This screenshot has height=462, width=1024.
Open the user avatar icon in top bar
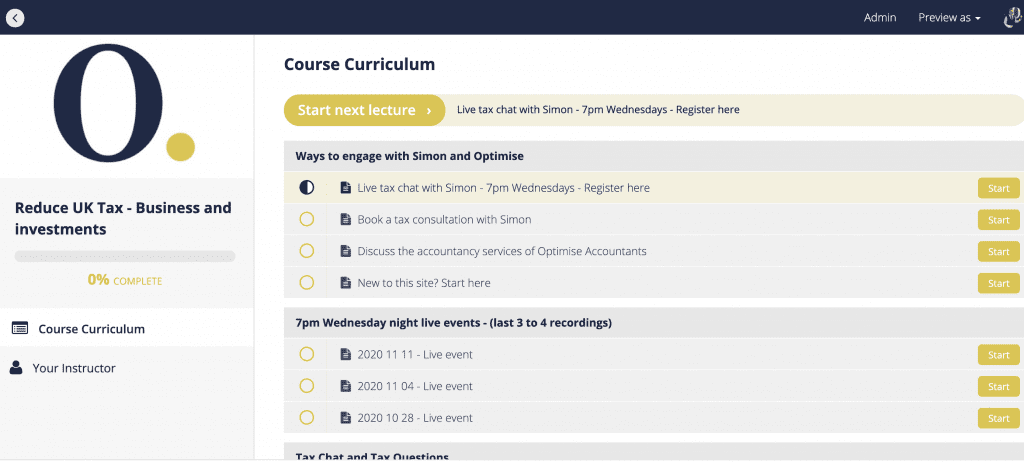point(1013,18)
